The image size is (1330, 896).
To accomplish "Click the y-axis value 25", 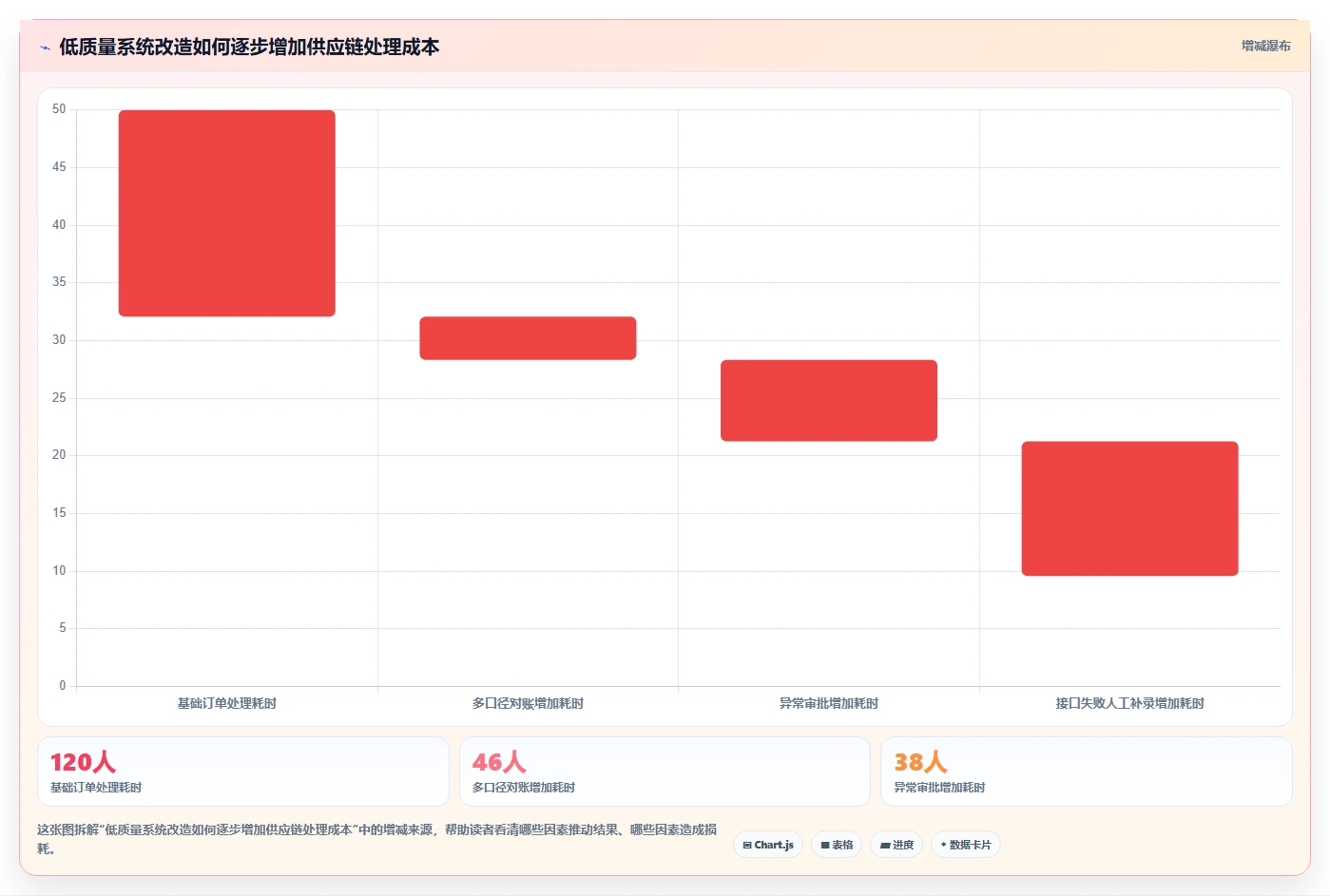I will point(59,397).
